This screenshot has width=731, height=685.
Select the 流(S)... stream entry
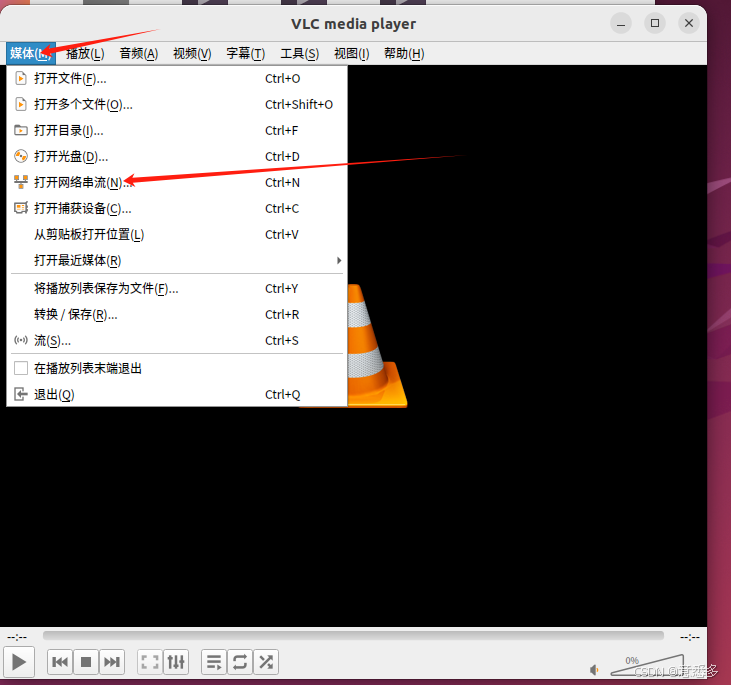(x=177, y=340)
